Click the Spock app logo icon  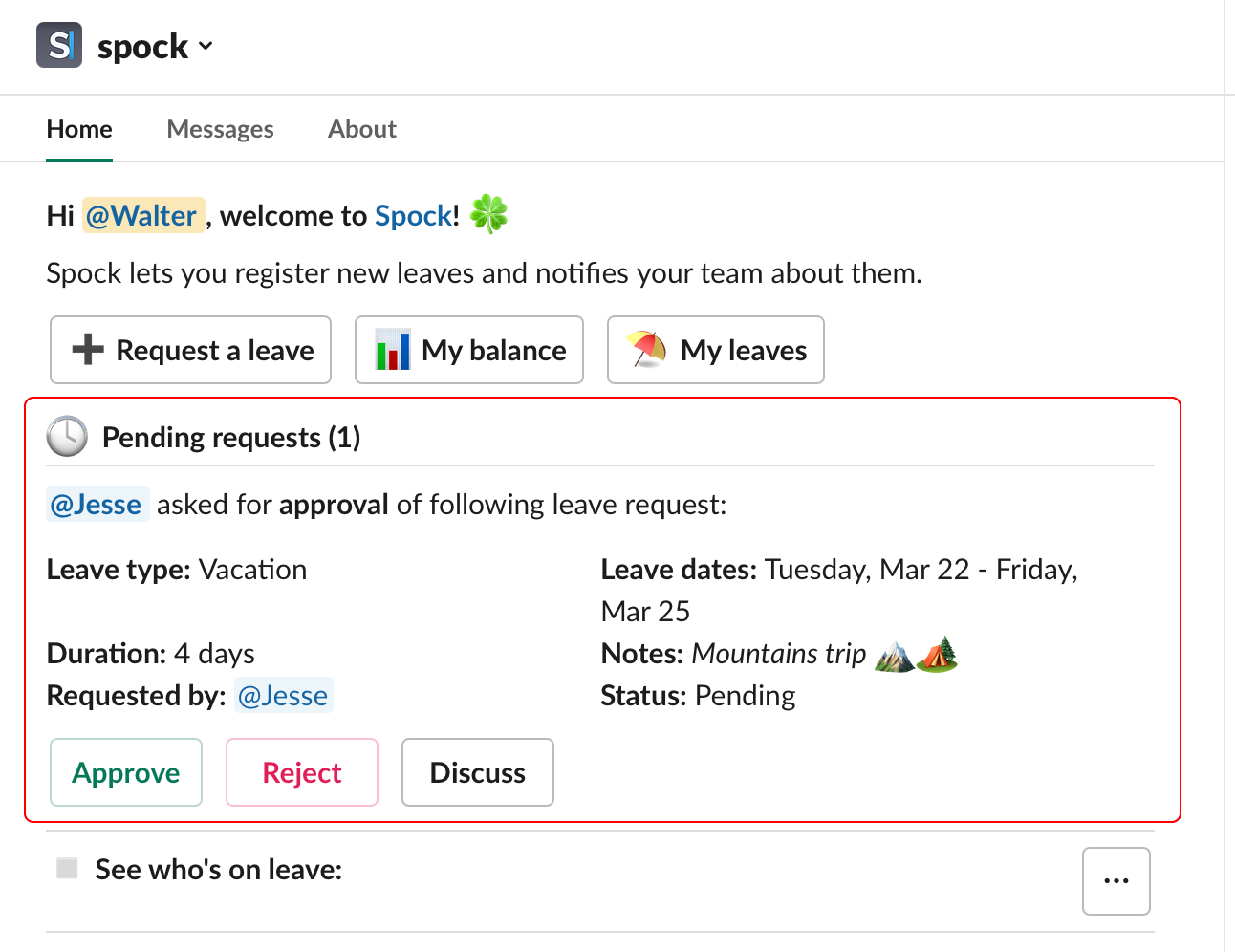pos(59,45)
